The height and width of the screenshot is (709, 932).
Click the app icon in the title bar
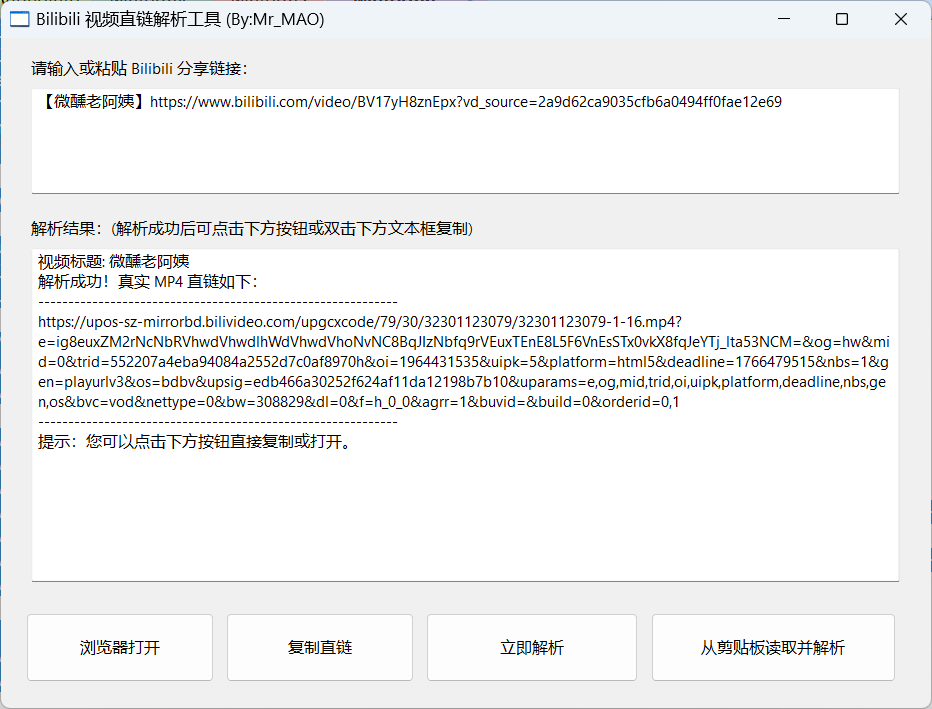[x=19, y=19]
